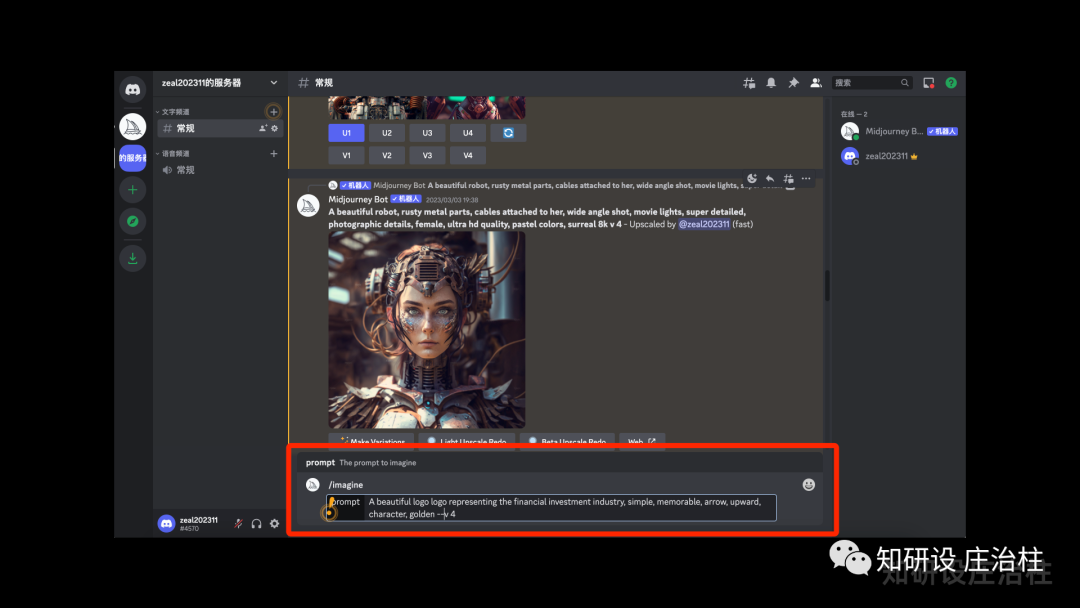Open the threads icon in header

click(749, 83)
